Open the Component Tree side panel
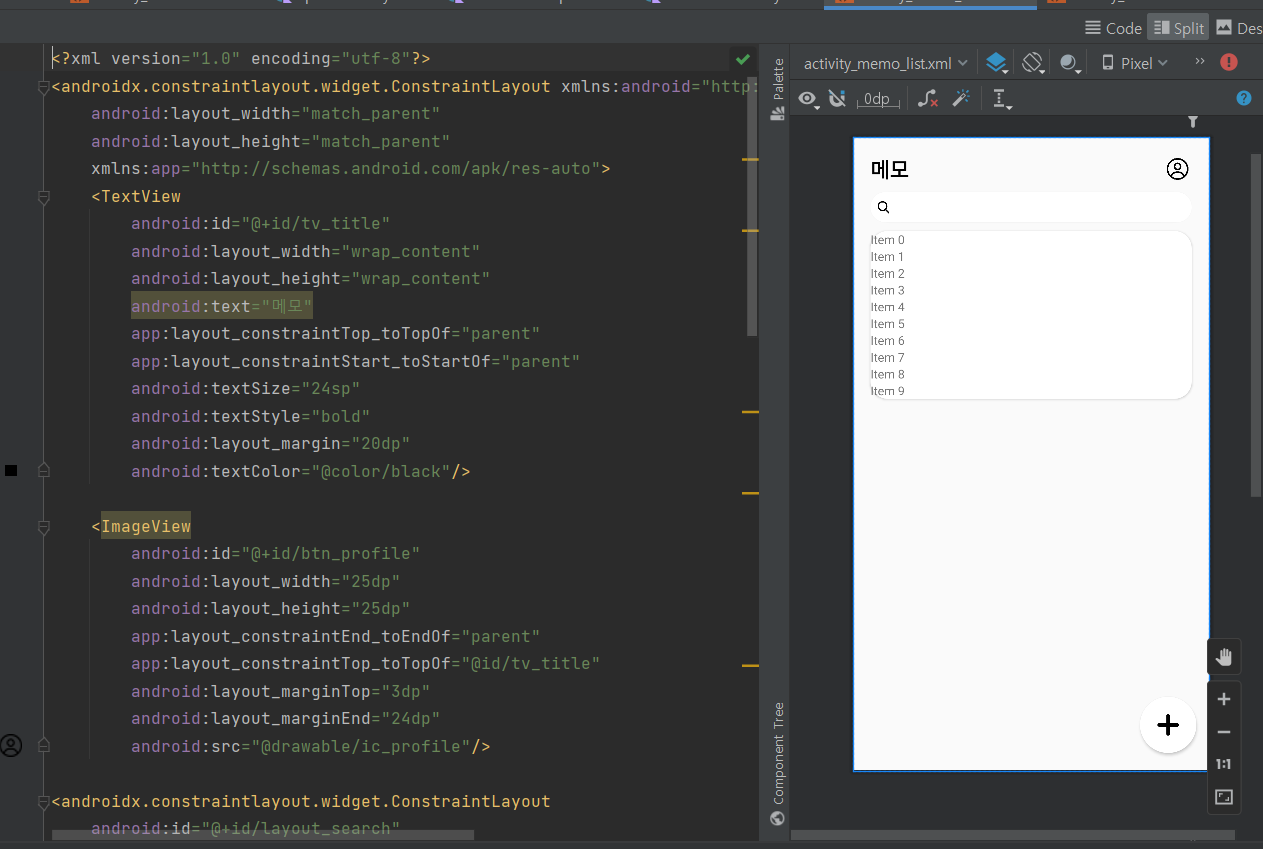This screenshot has height=849, width=1263. point(778,764)
